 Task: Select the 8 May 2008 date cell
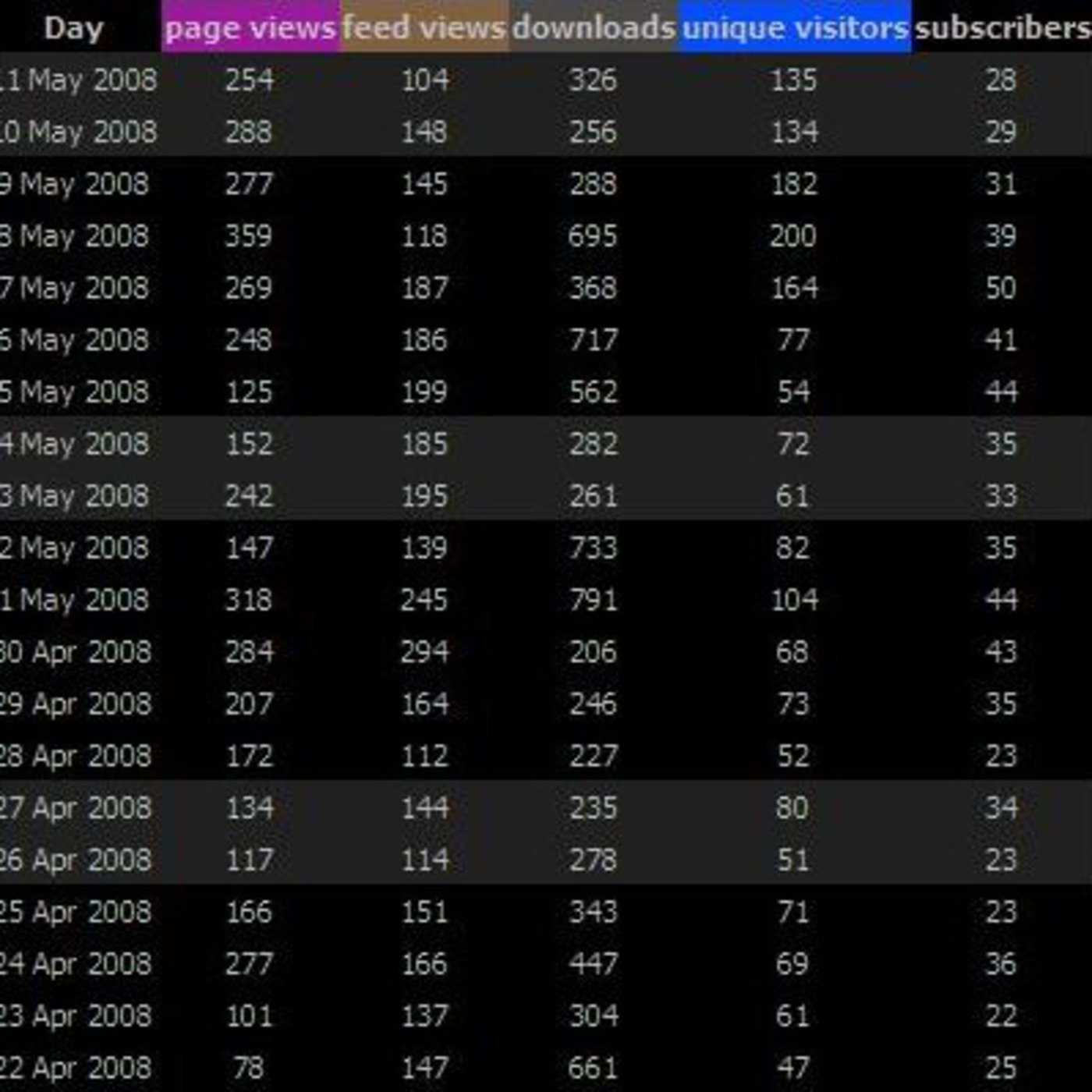click(x=74, y=236)
